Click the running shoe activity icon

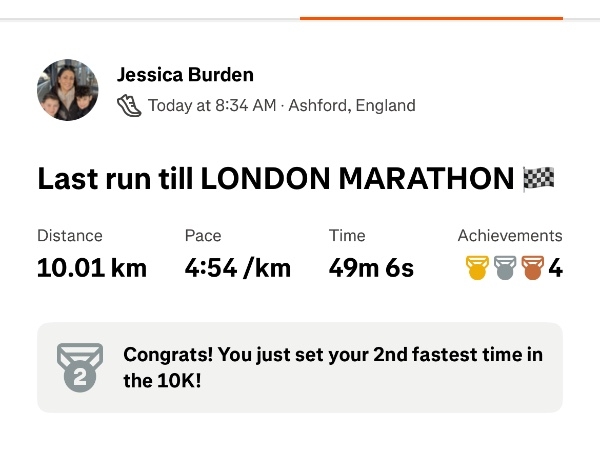[x=129, y=105]
